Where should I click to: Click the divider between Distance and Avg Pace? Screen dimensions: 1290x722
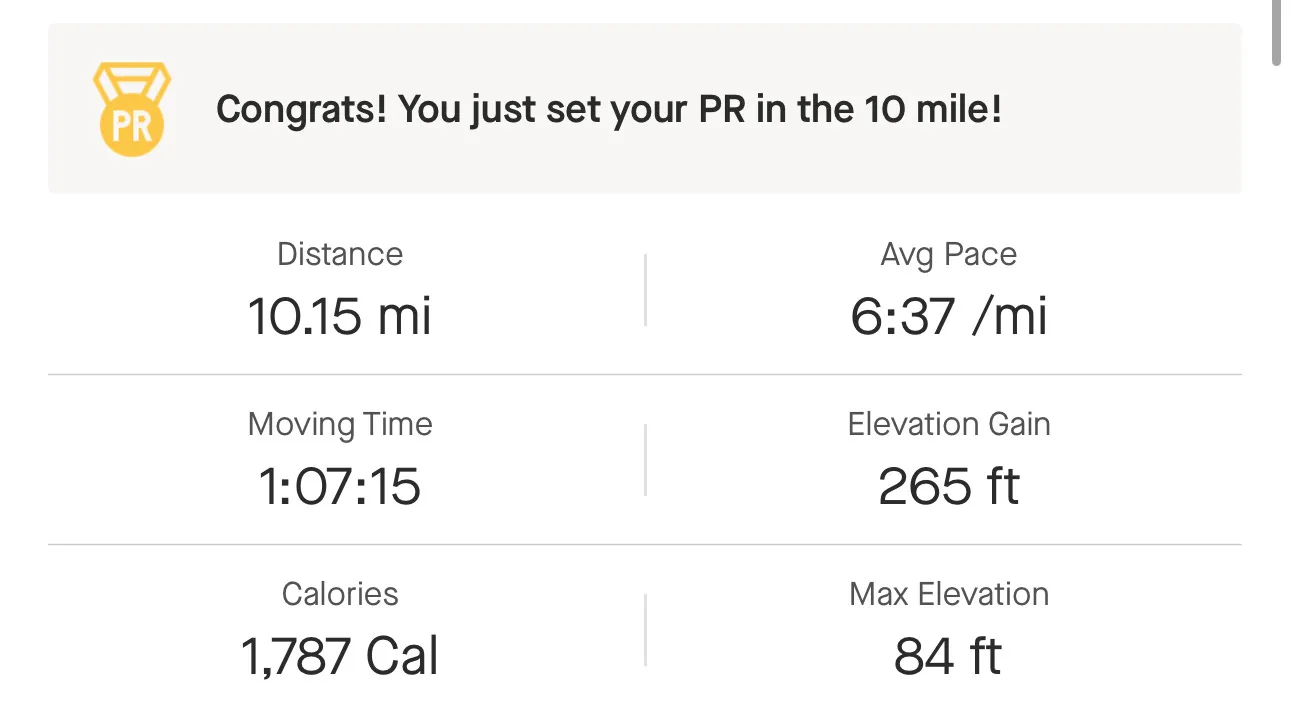point(645,290)
